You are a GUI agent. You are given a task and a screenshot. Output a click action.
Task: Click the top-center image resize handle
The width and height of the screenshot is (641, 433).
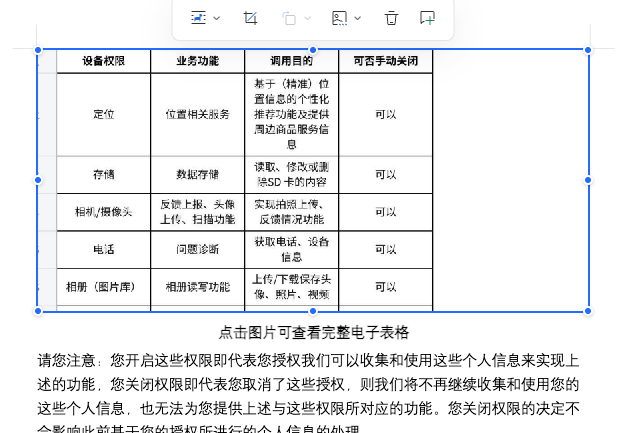click(x=313, y=50)
